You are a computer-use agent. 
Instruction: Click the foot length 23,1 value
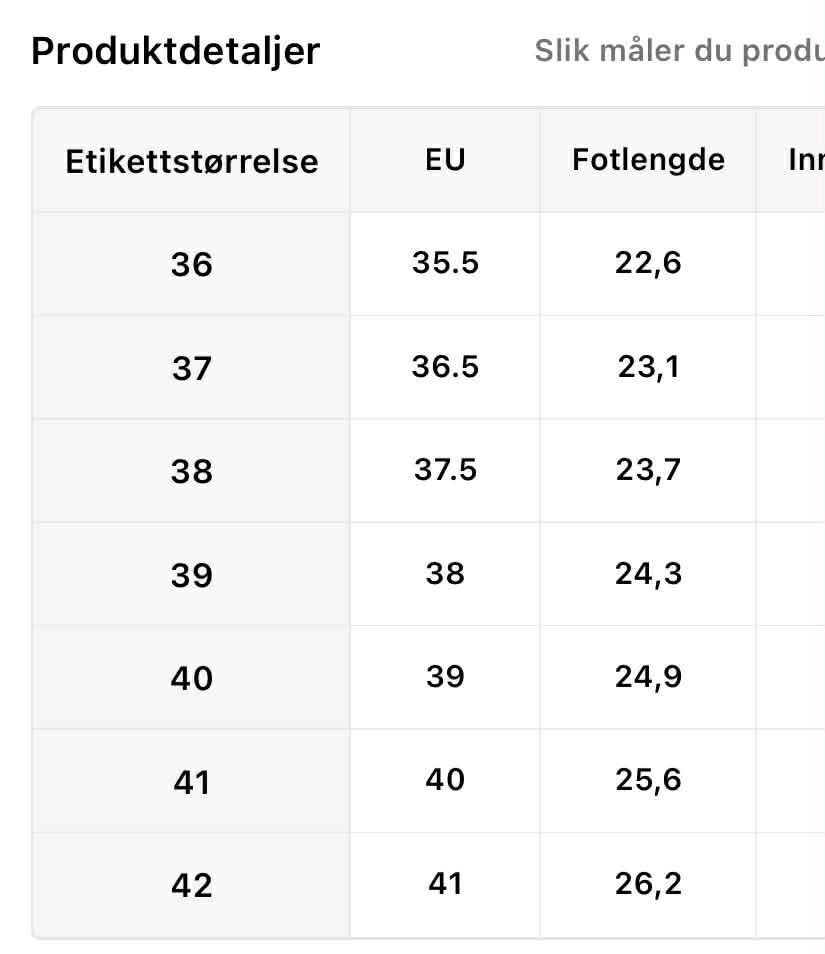coord(648,367)
